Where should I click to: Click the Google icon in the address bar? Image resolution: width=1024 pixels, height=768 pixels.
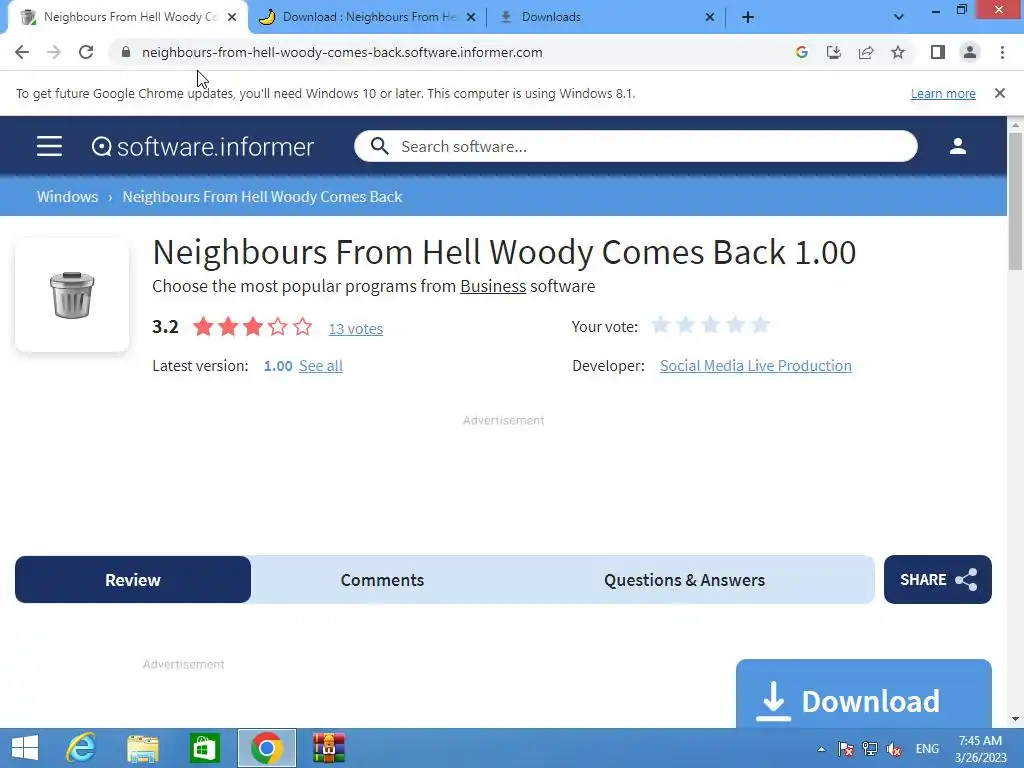coord(802,52)
